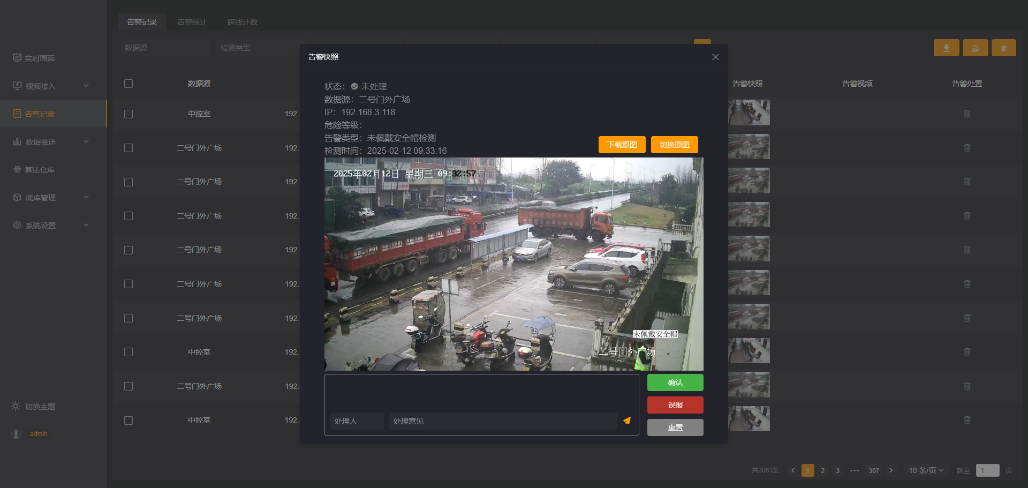Click the 视频接入 monitor icon
The width and height of the screenshot is (1028, 488).
(17, 85)
